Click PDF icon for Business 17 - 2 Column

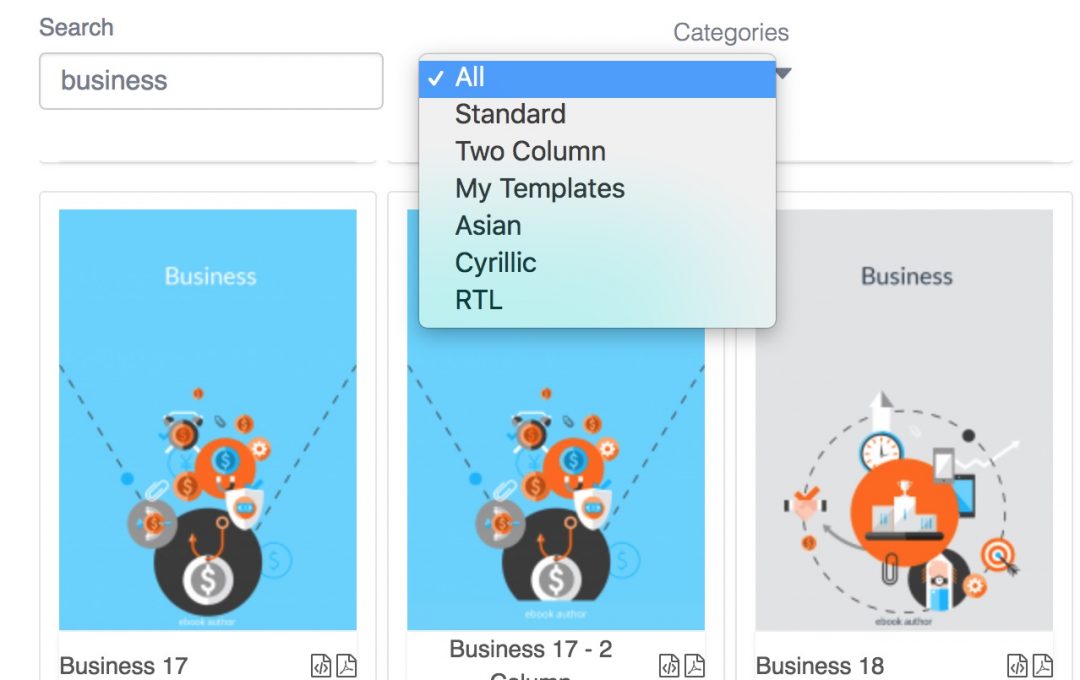click(695, 666)
